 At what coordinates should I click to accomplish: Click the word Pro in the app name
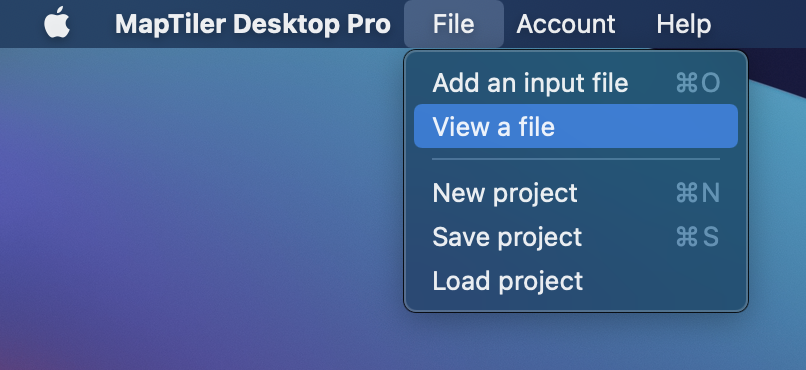coord(369,24)
